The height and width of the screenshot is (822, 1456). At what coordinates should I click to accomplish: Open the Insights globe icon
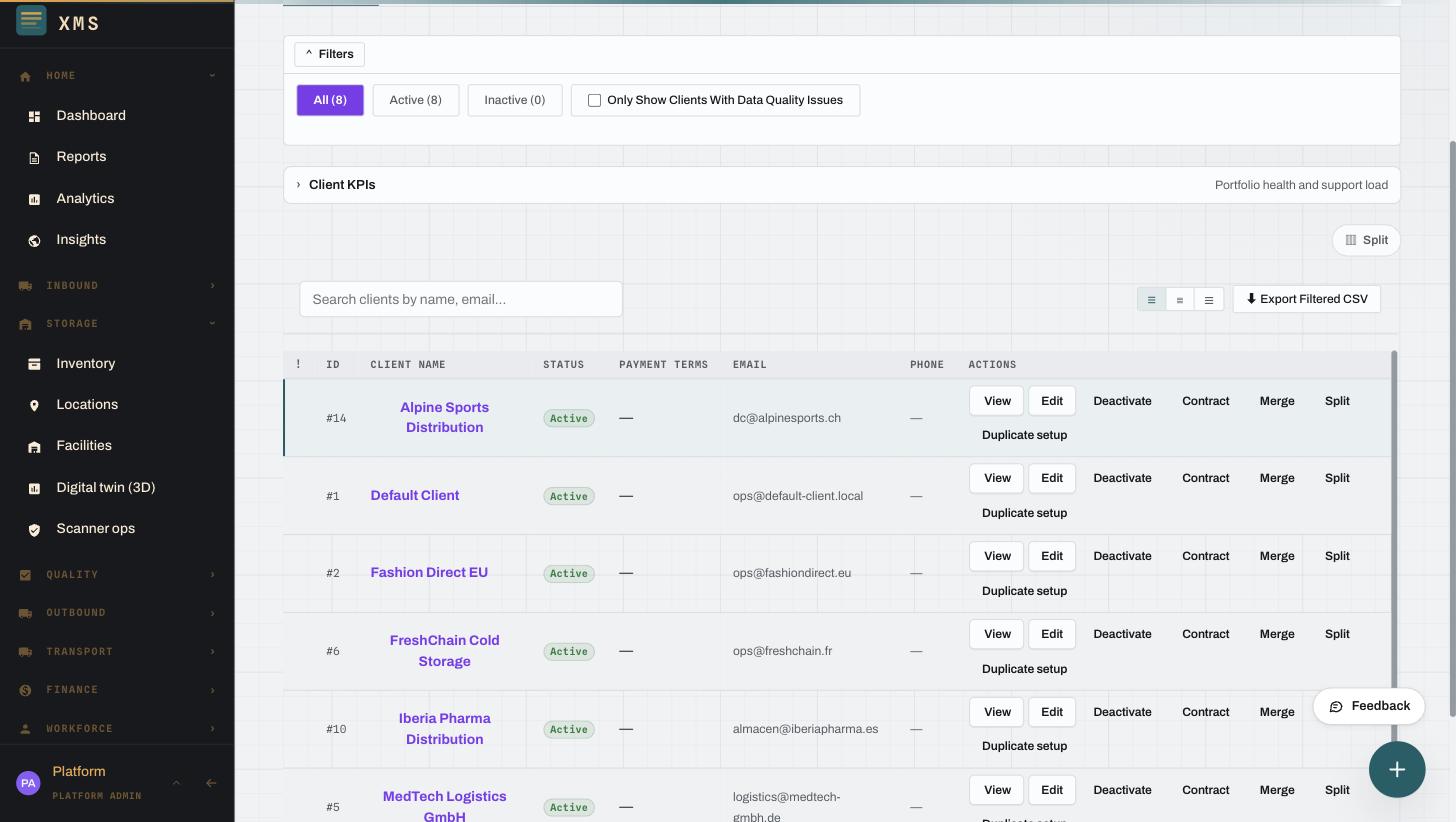[x=34, y=240]
